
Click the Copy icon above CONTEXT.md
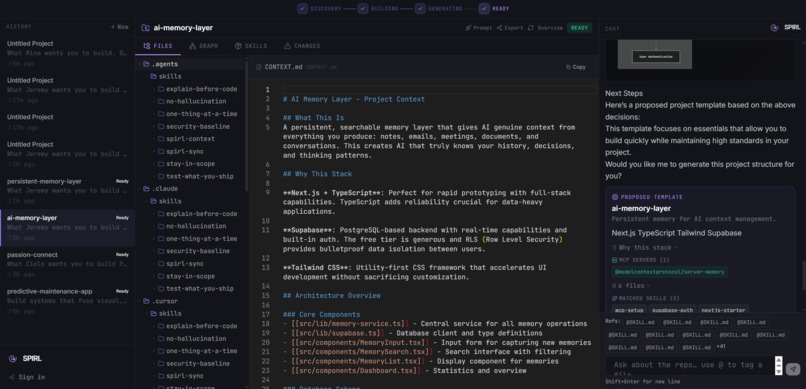568,67
